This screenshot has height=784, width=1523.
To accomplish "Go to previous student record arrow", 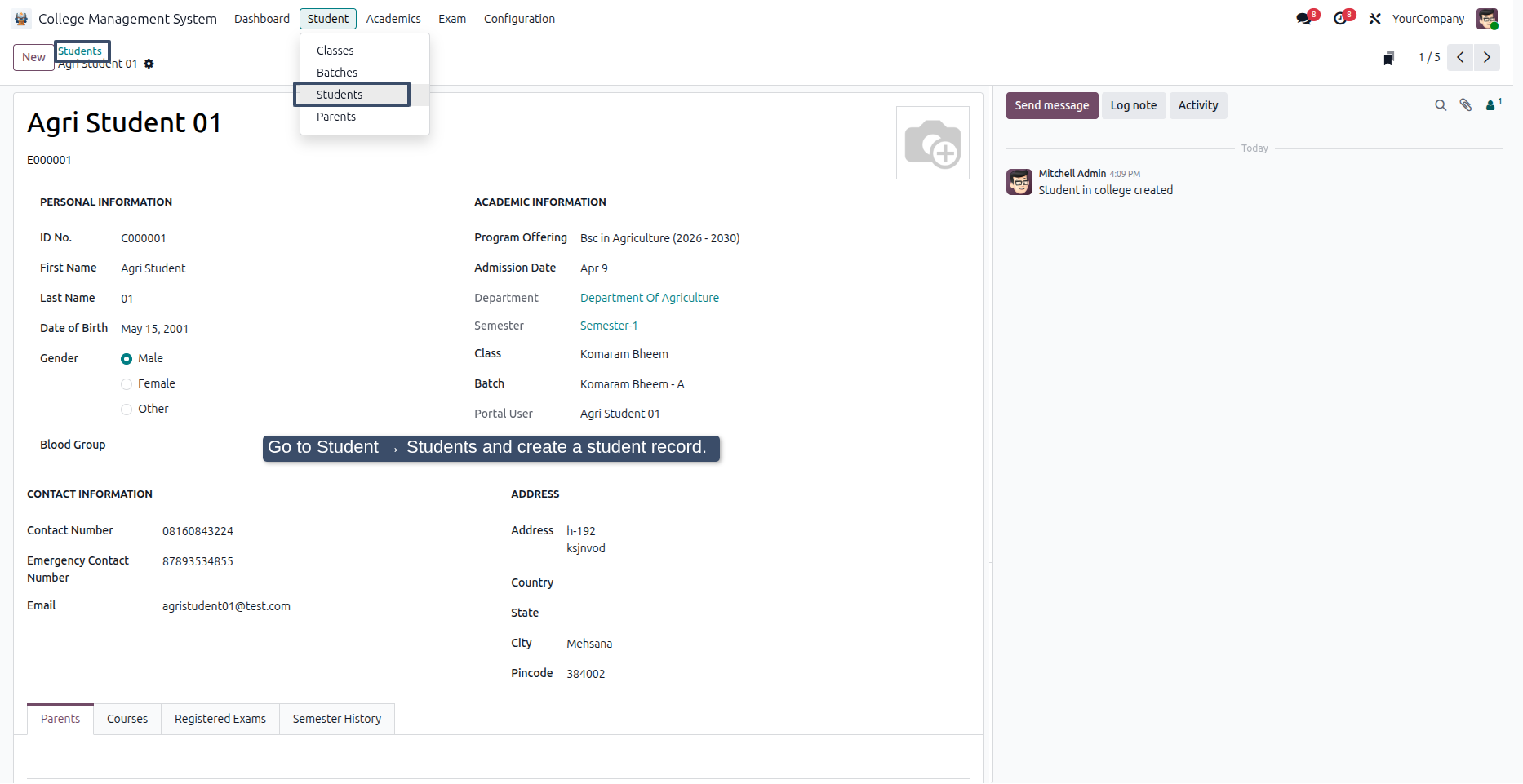I will pos(1460,57).
